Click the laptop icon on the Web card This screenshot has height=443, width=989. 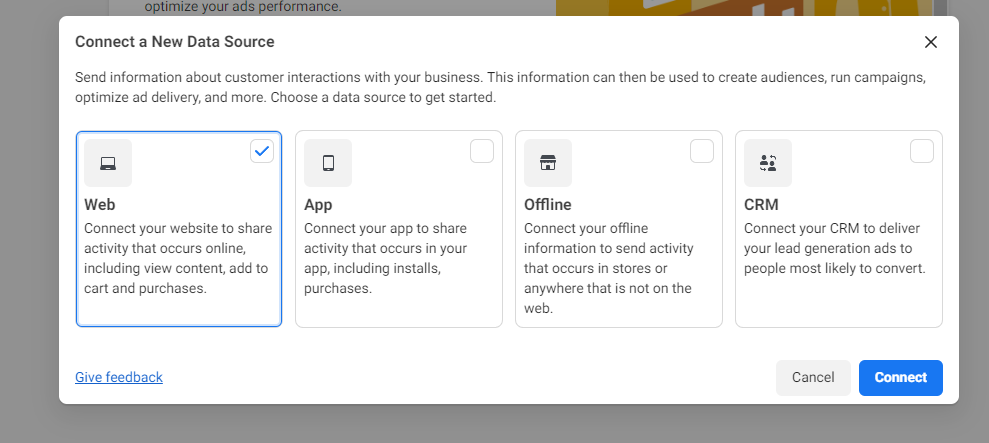(x=108, y=163)
